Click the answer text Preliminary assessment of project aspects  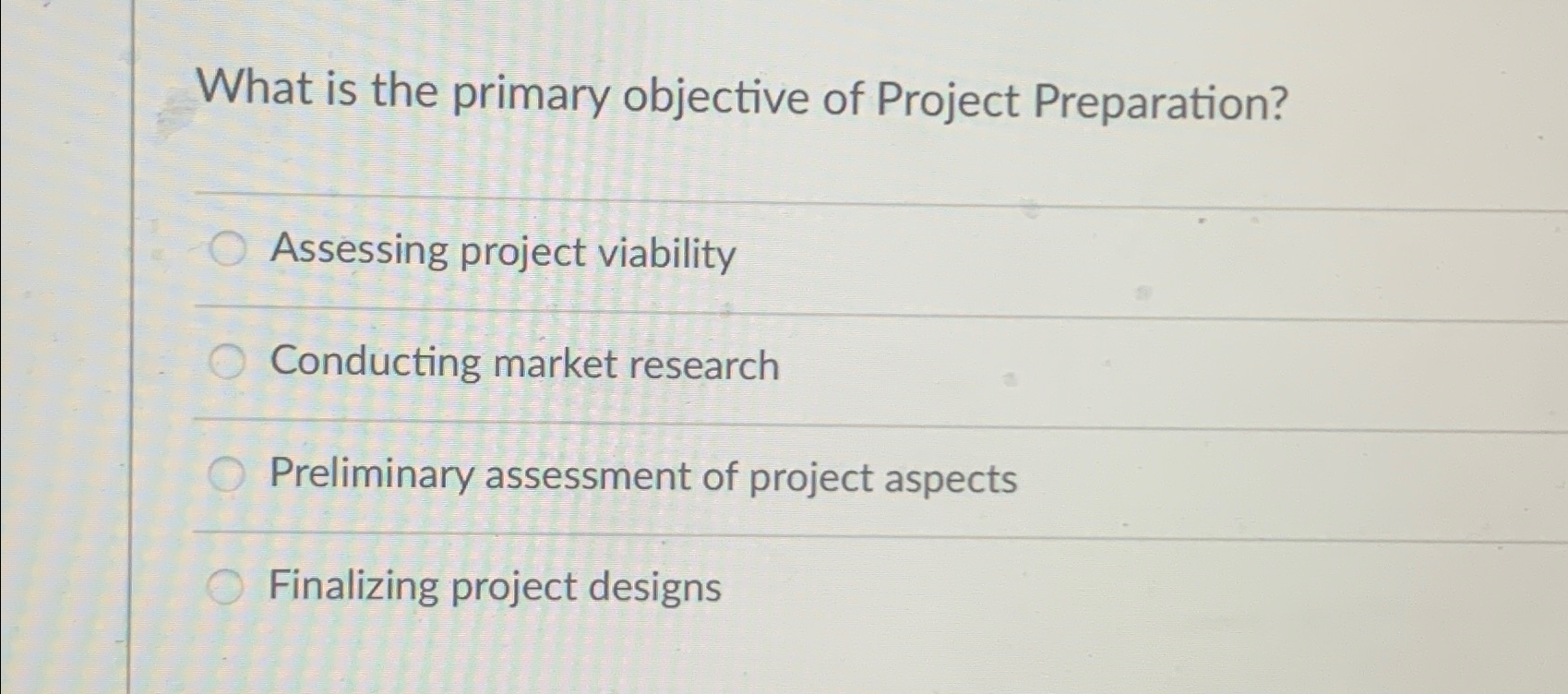pyautogui.click(x=643, y=478)
